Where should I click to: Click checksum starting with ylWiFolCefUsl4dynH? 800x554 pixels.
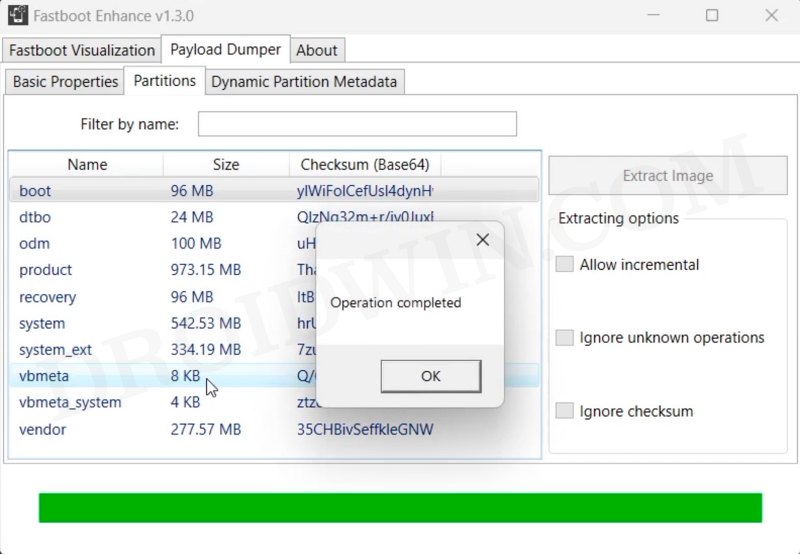365,191
